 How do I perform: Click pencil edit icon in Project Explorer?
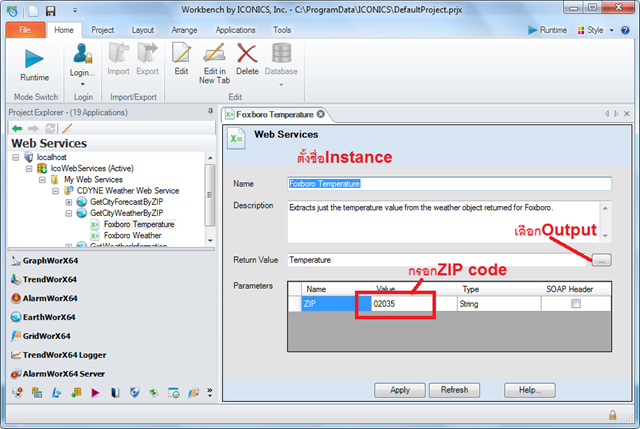pyautogui.click(x=67, y=129)
